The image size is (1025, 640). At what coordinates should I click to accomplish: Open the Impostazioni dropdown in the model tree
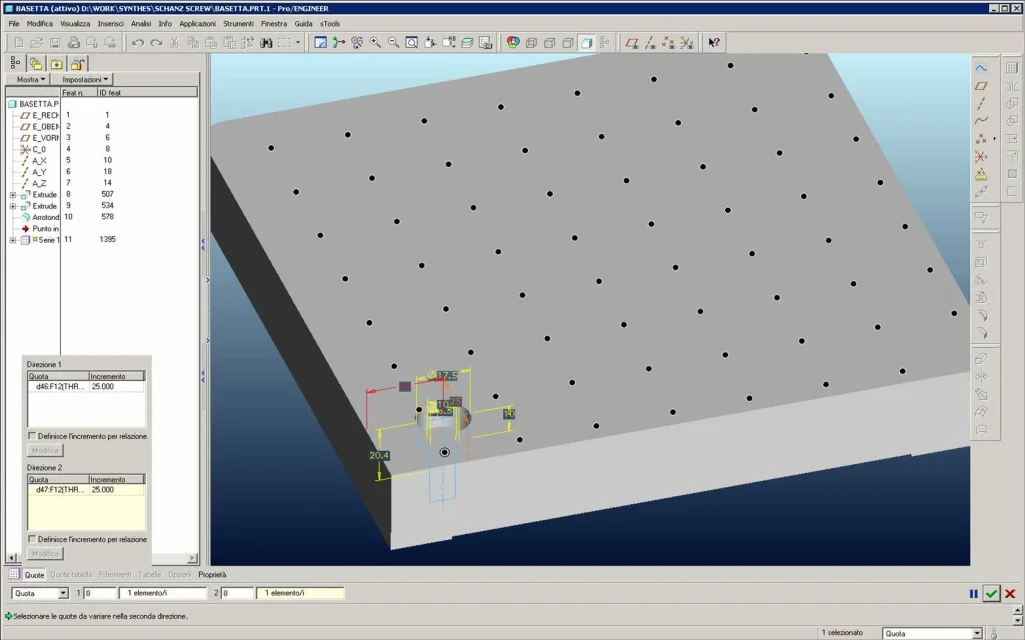[x=85, y=79]
